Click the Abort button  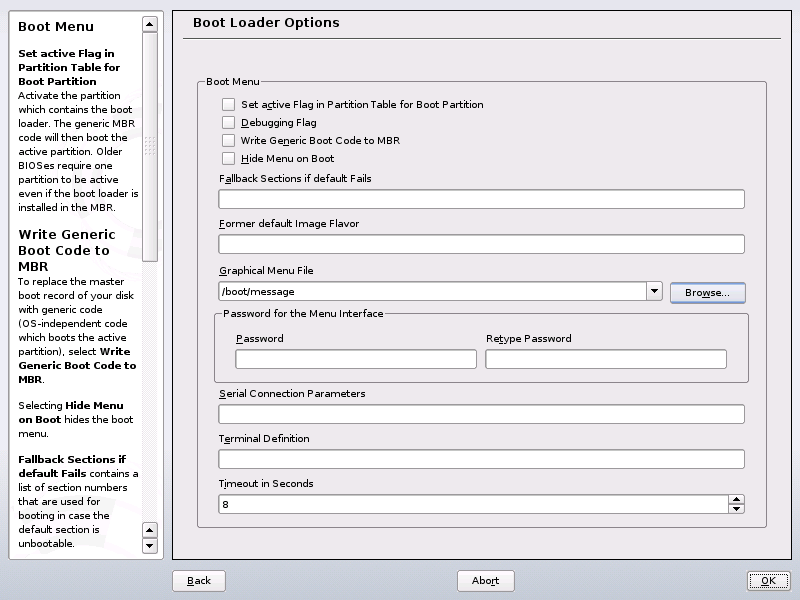485,581
